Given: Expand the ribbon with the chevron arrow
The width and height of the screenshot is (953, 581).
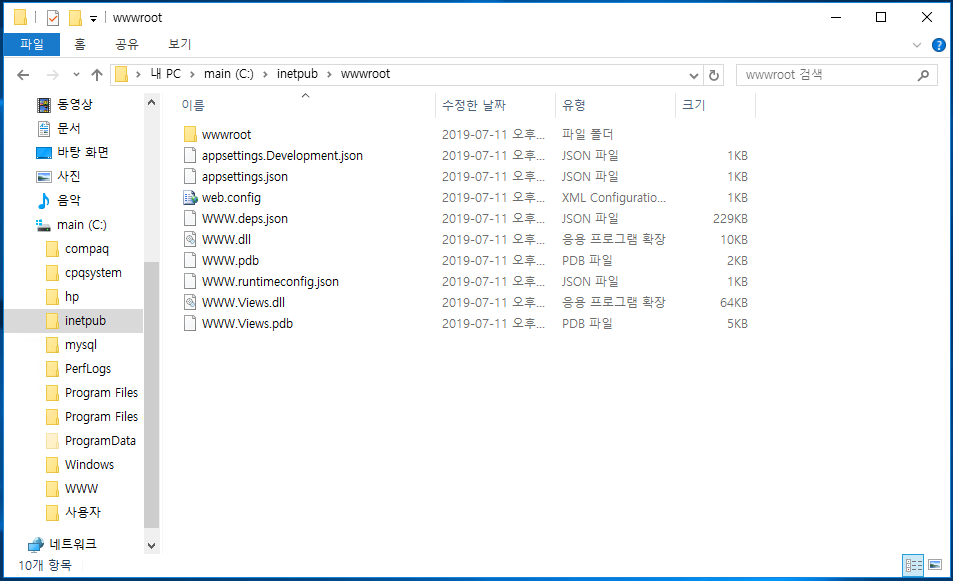Looking at the screenshot, I should (917, 45).
